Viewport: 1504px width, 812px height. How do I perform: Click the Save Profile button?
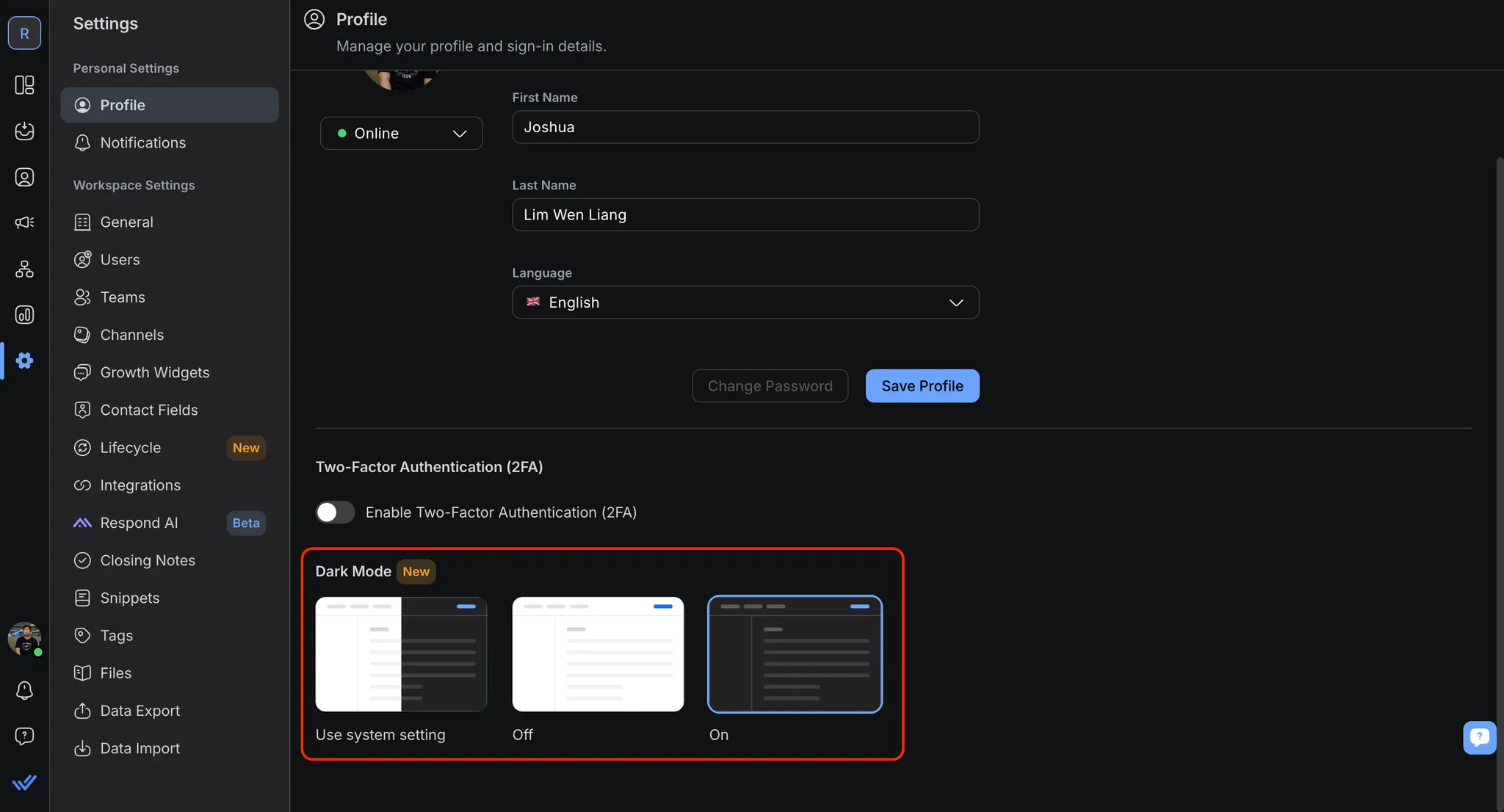[x=922, y=386]
